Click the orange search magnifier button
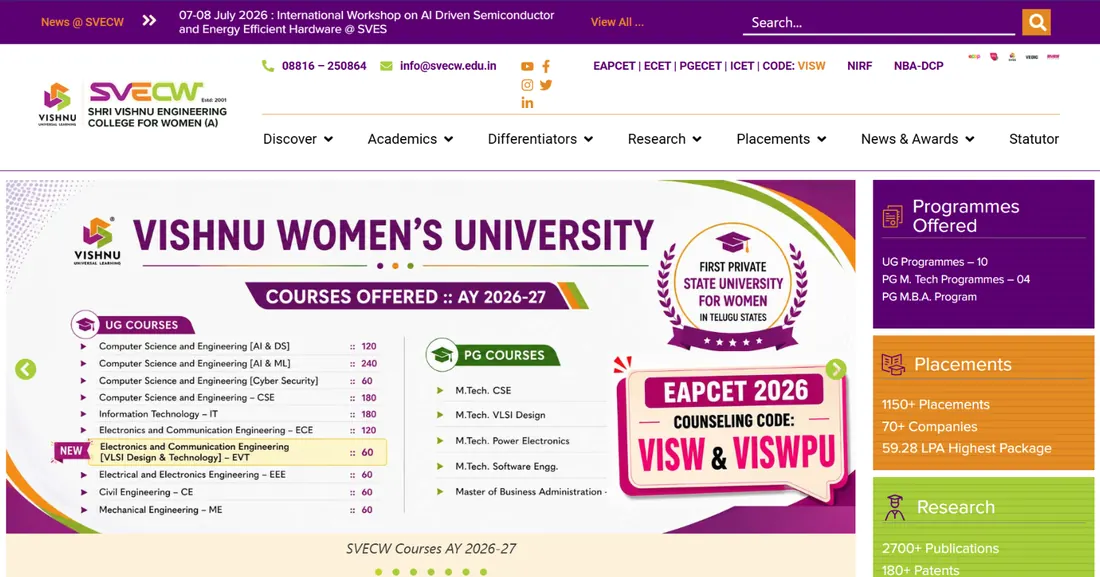This screenshot has width=1100, height=577. click(1036, 22)
